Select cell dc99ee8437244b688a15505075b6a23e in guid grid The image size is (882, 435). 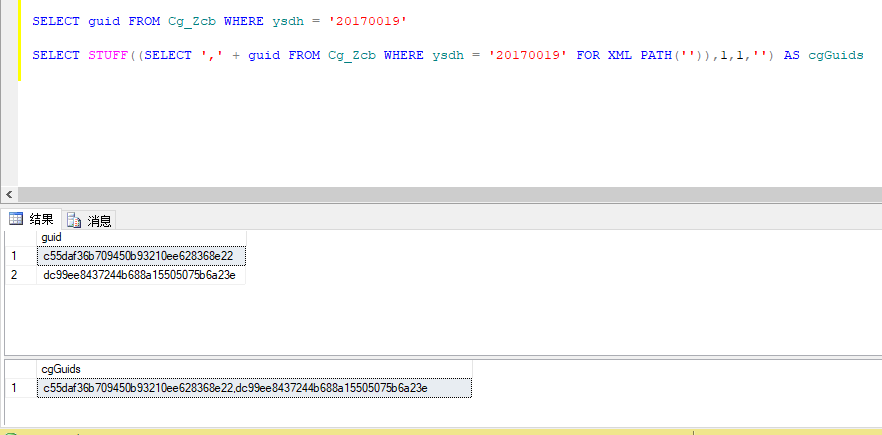(x=141, y=275)
